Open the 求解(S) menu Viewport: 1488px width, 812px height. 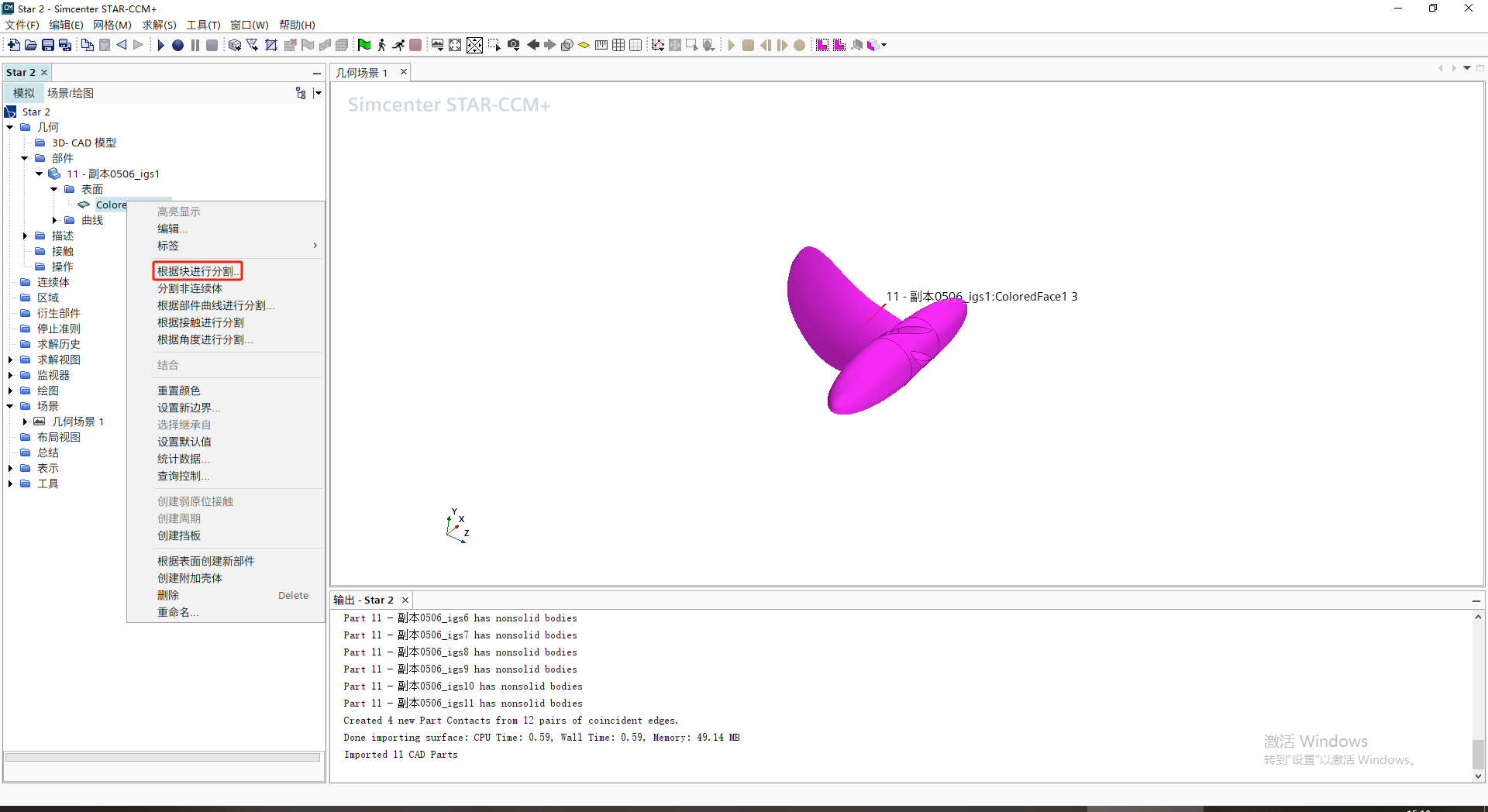159,25
